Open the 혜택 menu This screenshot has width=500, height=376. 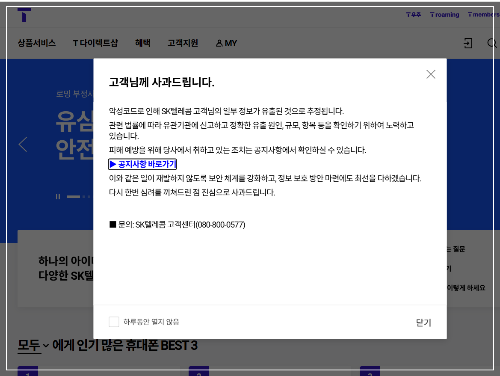click(143, 43)
